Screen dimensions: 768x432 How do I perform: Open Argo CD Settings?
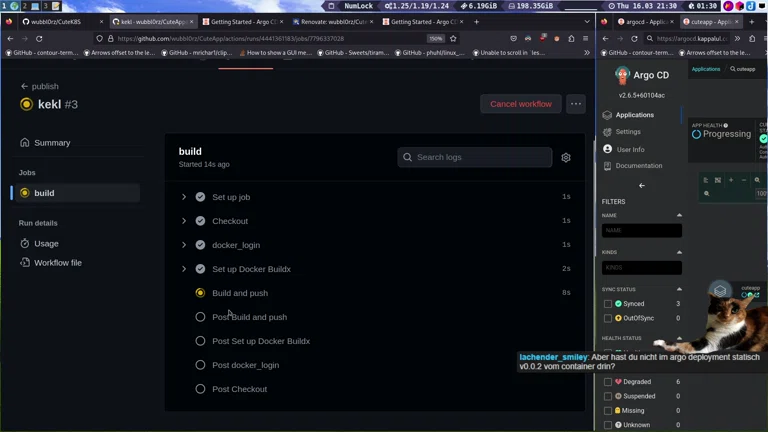pyautogui.click(x=627, y=132)
